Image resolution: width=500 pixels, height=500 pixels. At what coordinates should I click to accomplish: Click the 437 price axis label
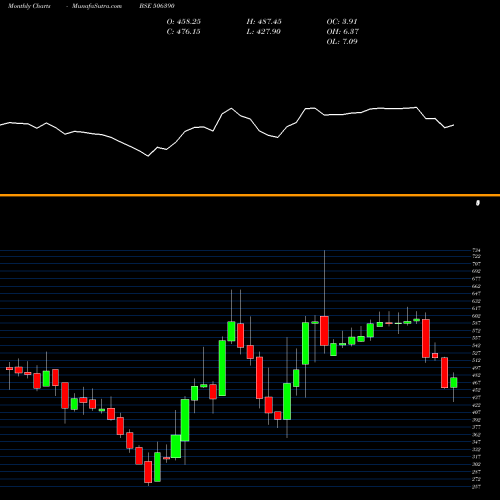tap(476, 397)
